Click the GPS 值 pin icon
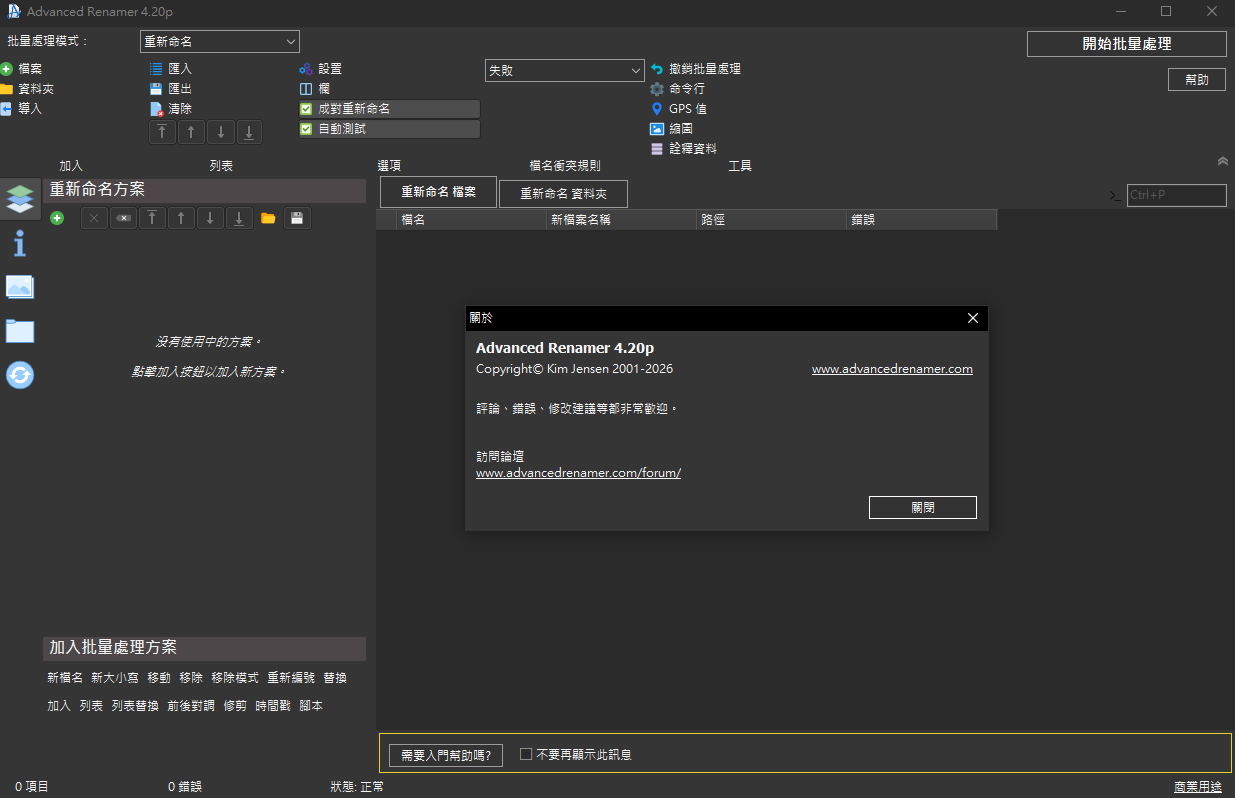 point(657,109)
